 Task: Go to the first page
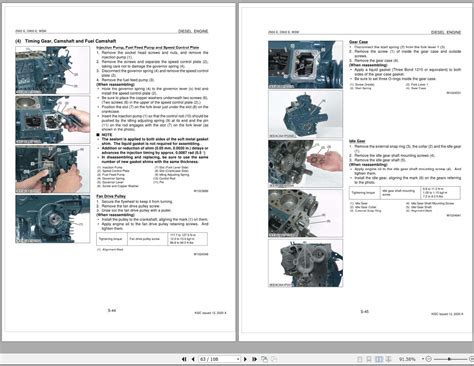pos(184,359)
